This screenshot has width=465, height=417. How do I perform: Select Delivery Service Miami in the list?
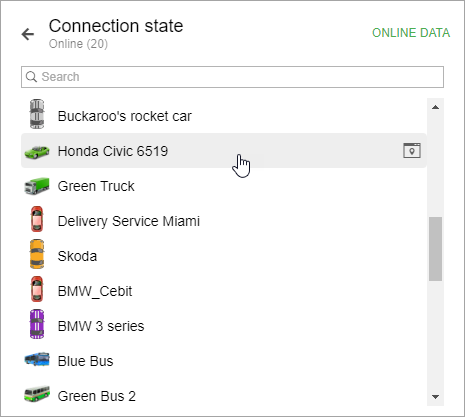coord(224,221)
